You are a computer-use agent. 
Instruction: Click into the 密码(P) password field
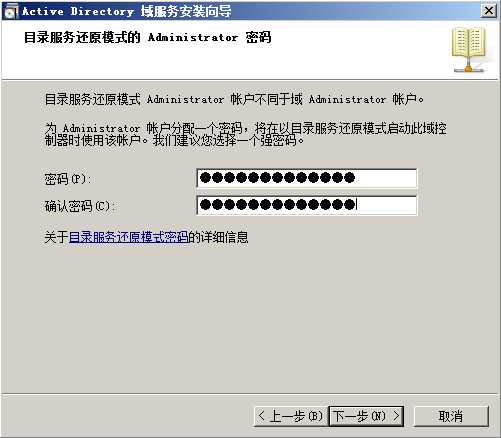click(x=306, y=178)
